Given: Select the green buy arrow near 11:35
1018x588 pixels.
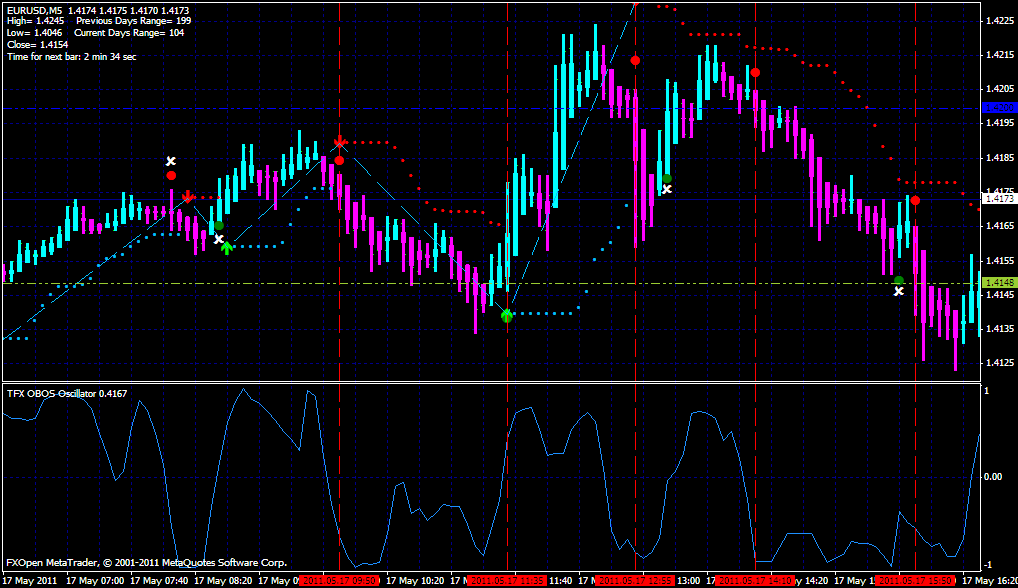Looking at the screenshot, I should tap(505, 313).
